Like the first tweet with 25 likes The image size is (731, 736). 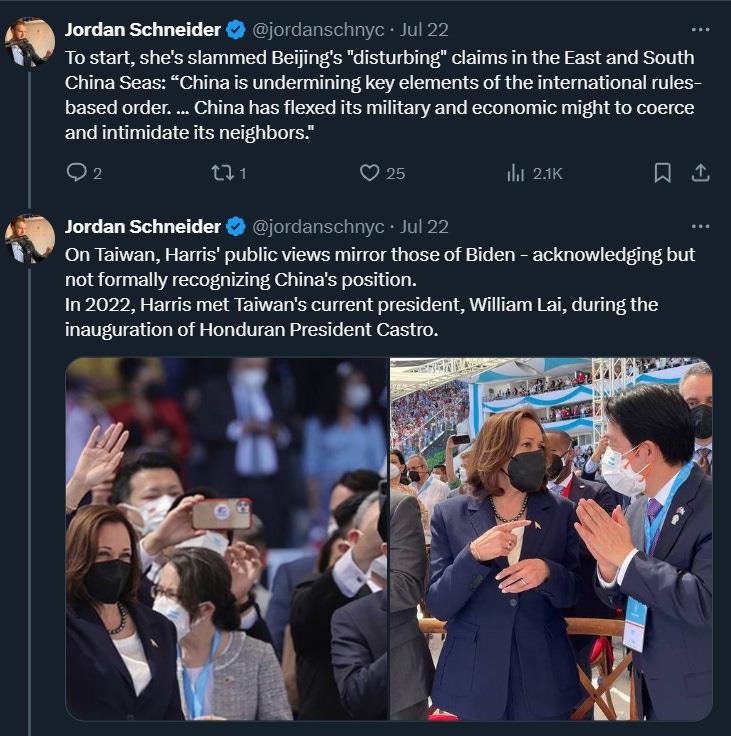tap(370, 173)
